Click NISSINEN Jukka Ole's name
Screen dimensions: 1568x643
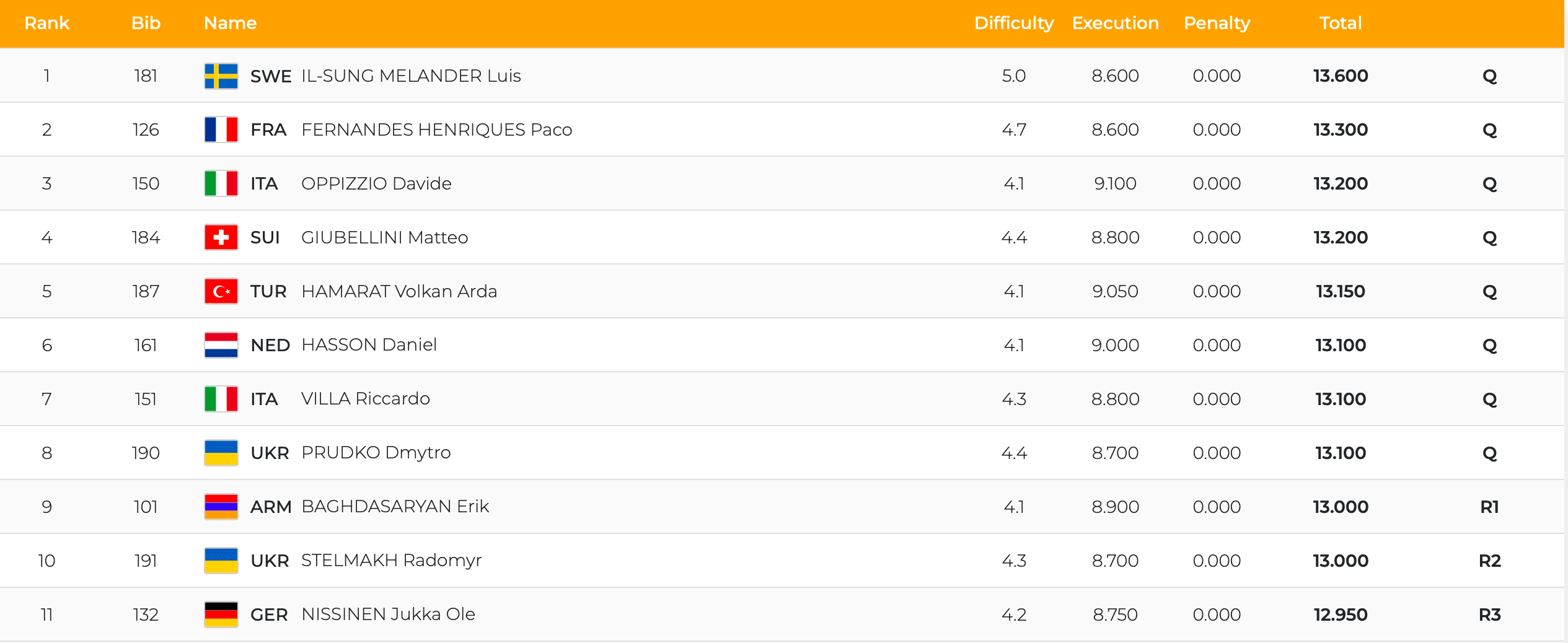(x=388, y=615)
